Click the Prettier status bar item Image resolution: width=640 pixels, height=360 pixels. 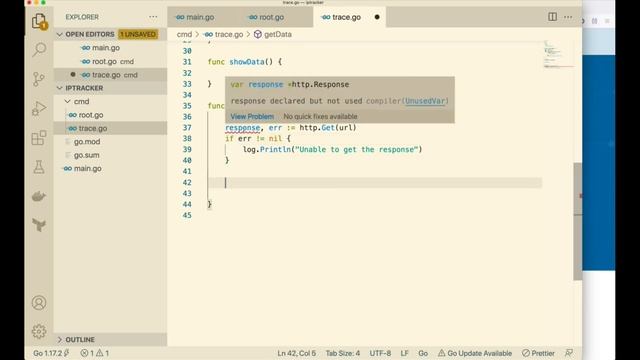click(x=538, y=353)
